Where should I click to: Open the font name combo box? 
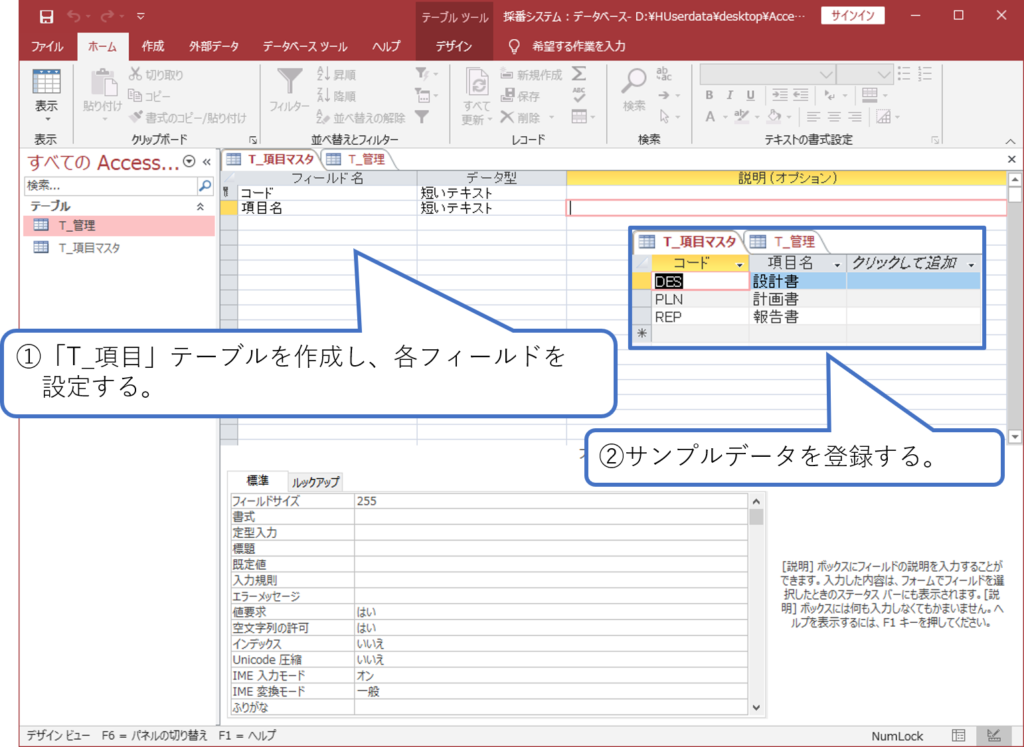click(767, 74)
